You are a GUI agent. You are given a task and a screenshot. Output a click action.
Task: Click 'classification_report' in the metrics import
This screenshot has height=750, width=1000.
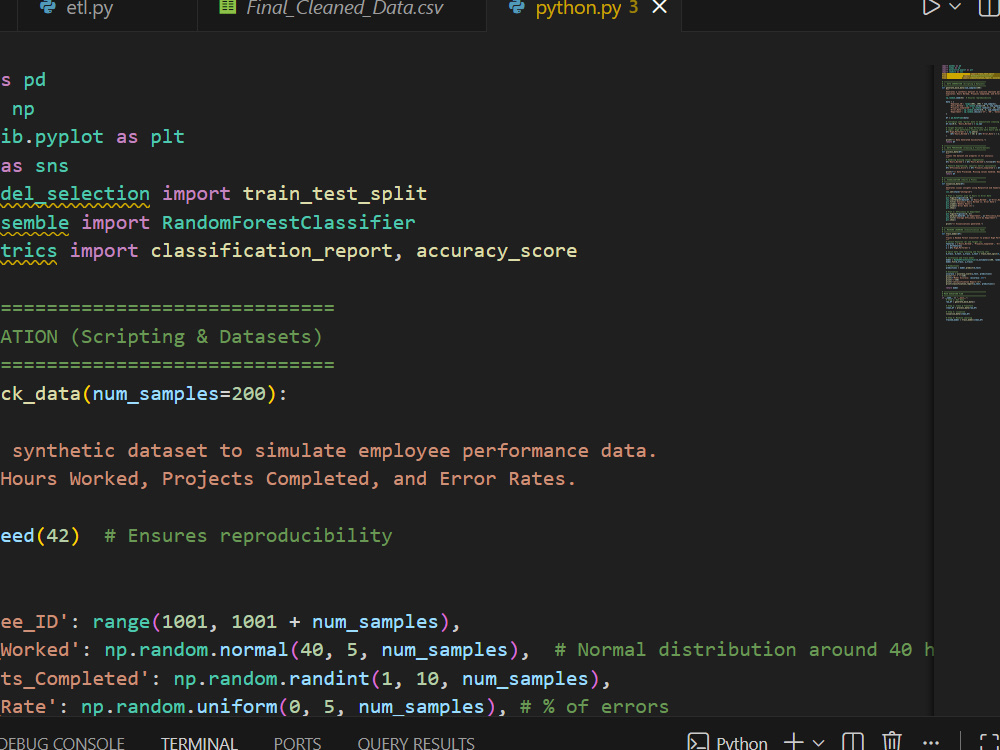tap(272, 251)
